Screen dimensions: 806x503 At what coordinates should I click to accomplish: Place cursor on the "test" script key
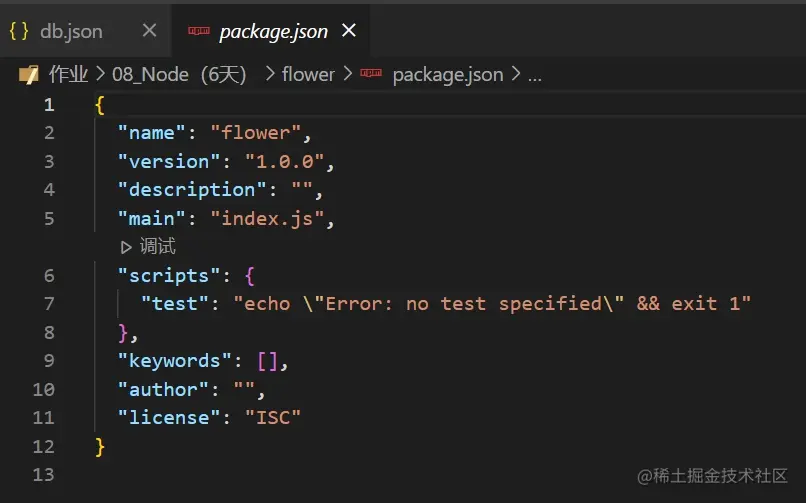point(175,303)
